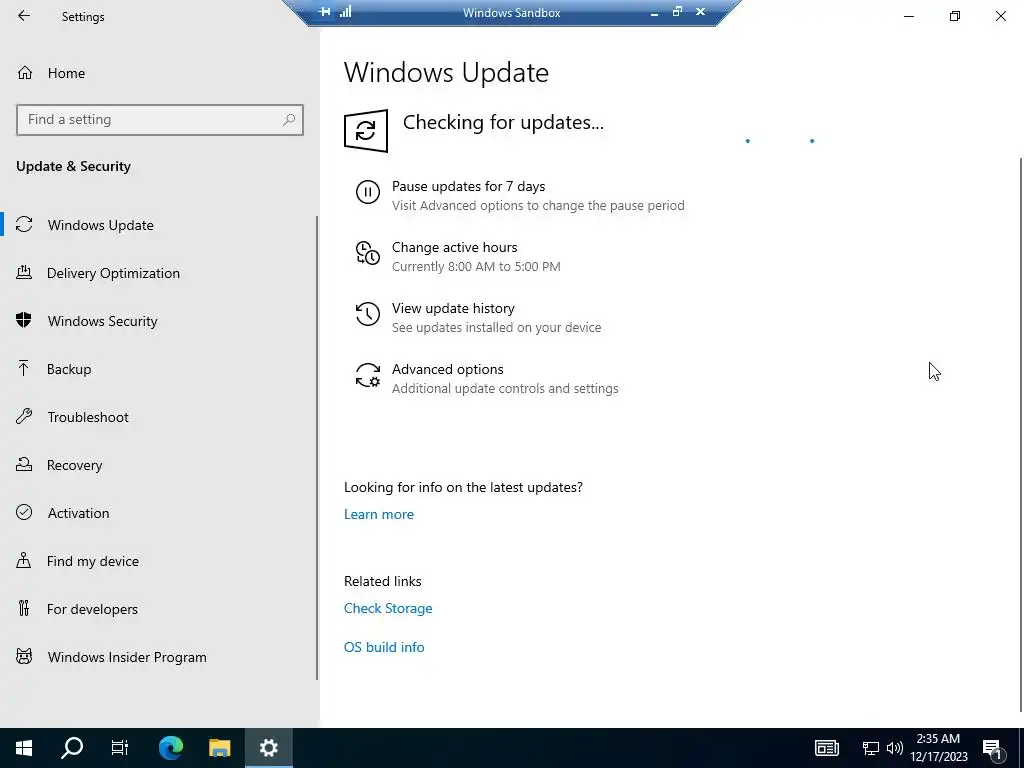Open the Check Storage link

388,608
